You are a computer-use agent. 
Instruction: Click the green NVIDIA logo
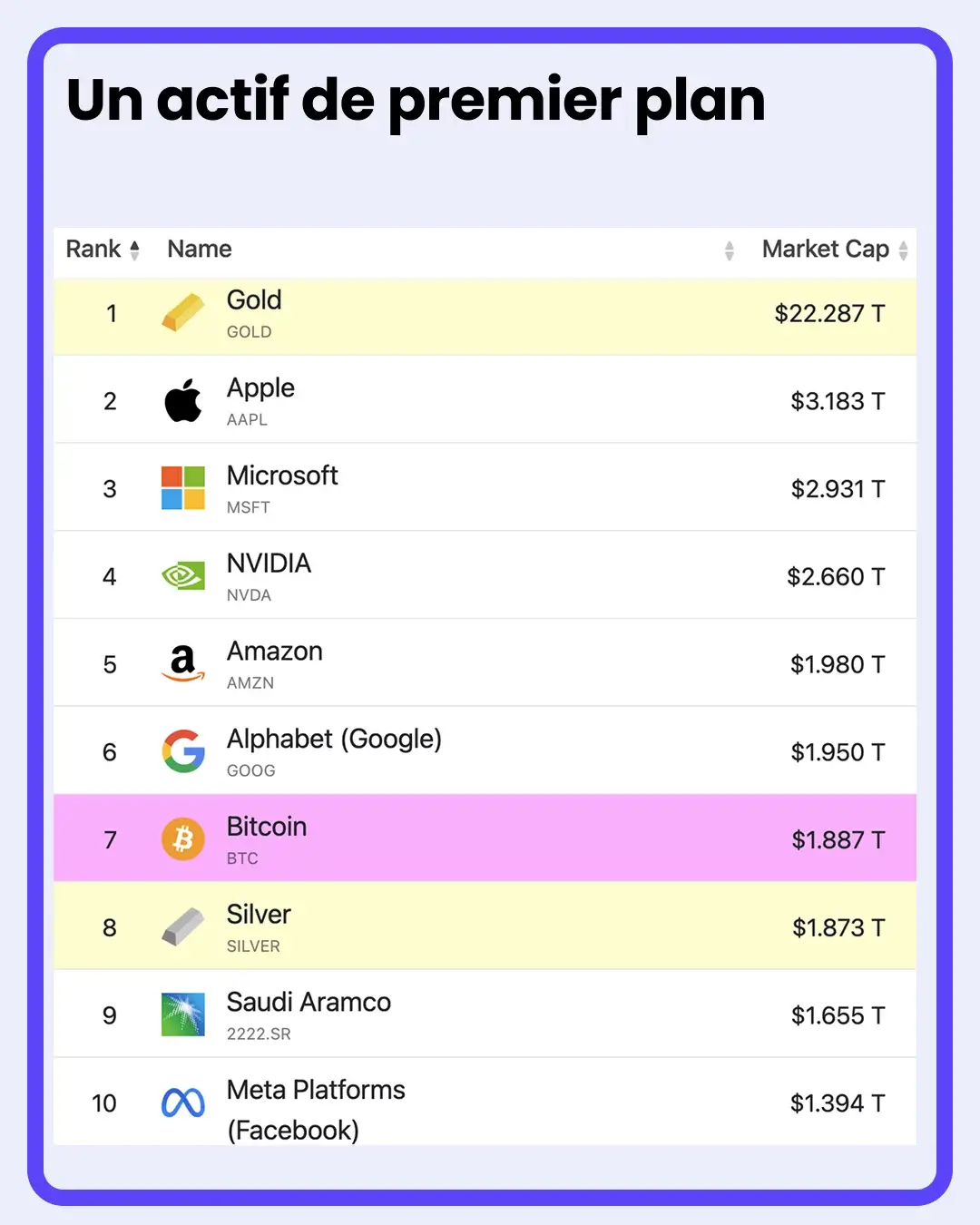pyautogui.click(x=183, y=576)
